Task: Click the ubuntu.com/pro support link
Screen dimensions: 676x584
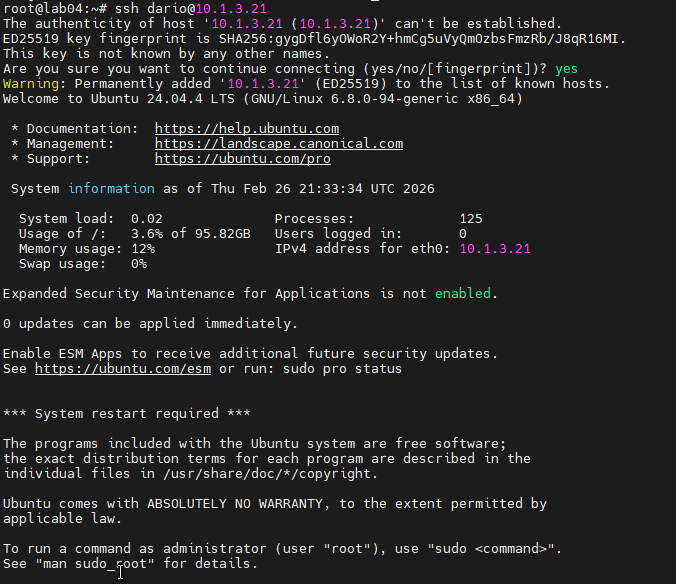Action: pyautogui.click(x=242, y=159)
